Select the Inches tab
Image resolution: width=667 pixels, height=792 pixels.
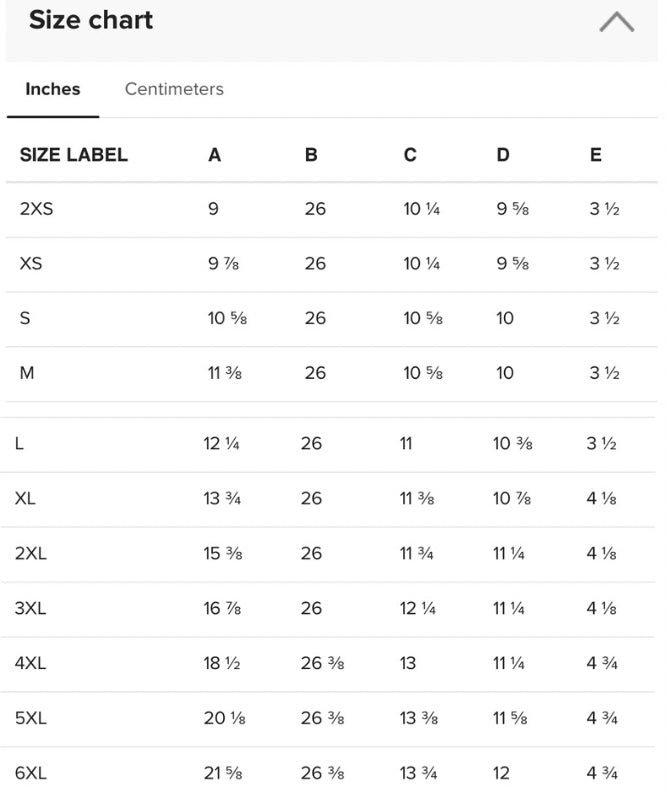[x=53, y=89]
